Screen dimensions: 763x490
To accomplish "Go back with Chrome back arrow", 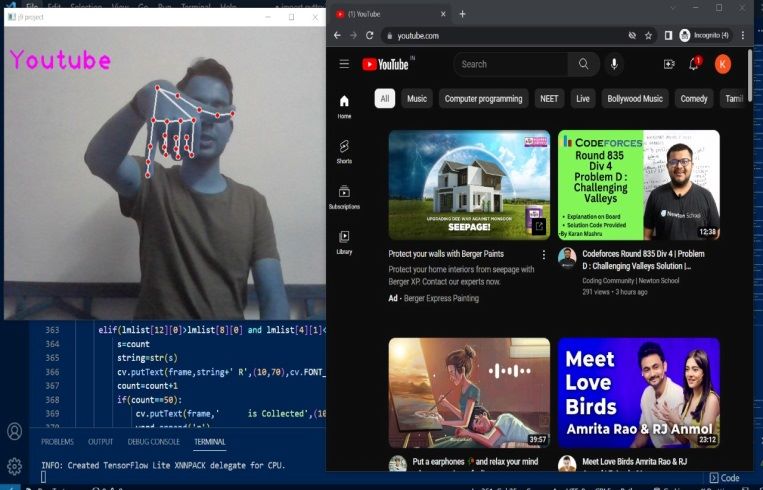I will 337,36.
